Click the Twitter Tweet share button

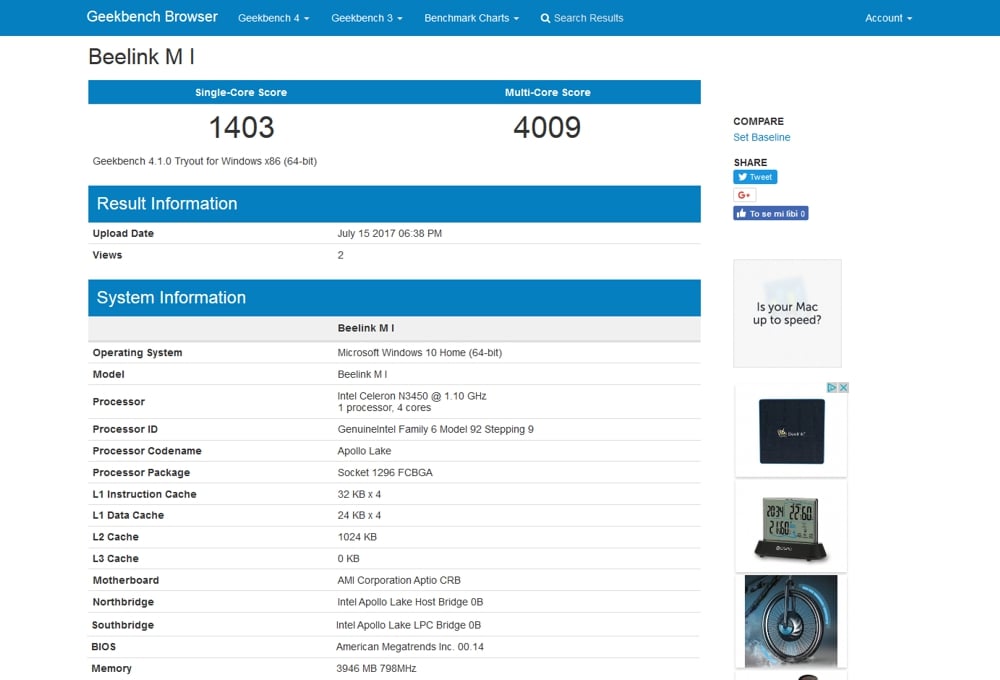(x=755, y=177)
